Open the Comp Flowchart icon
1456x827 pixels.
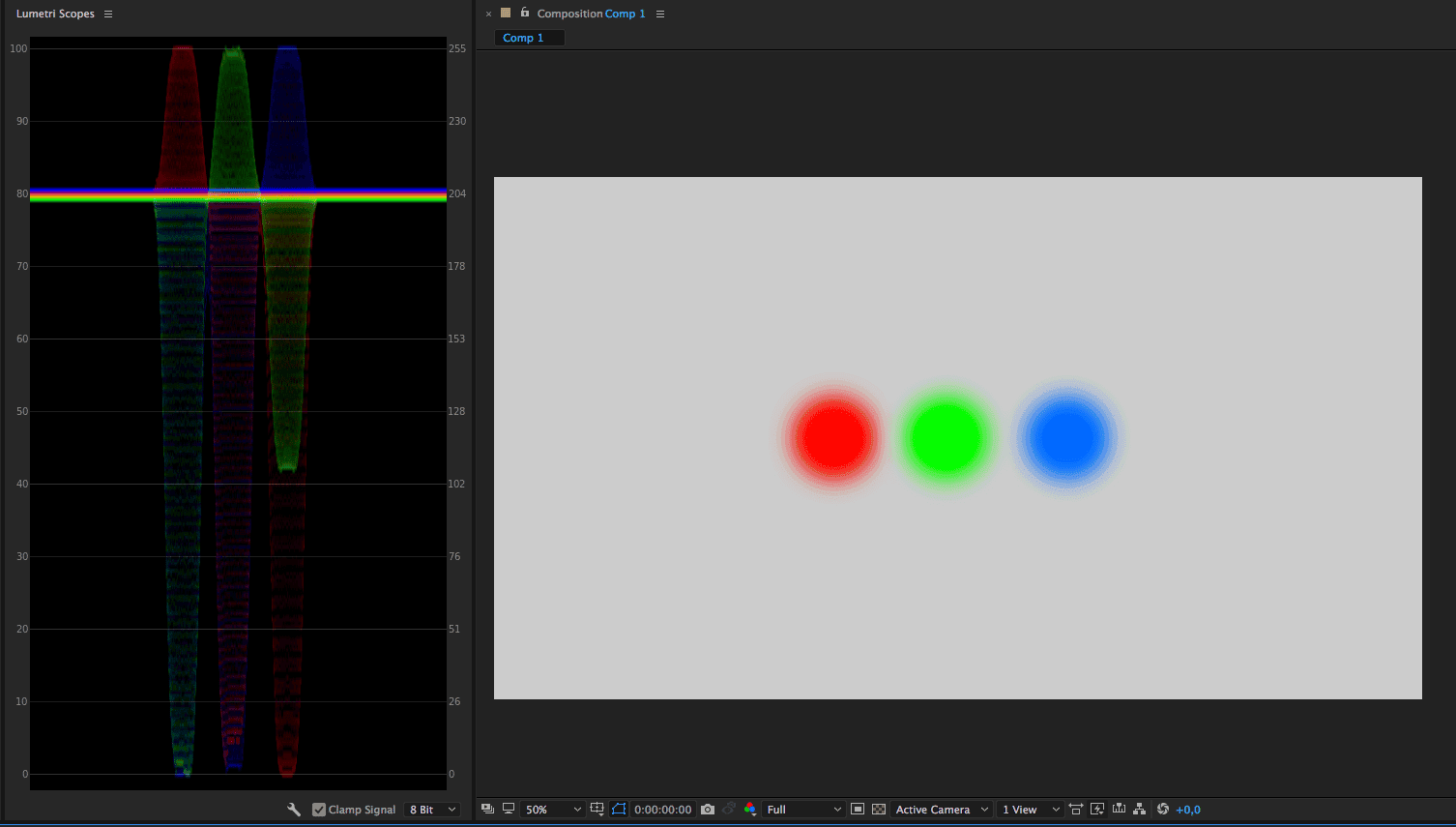click(x=1140, y=810)
